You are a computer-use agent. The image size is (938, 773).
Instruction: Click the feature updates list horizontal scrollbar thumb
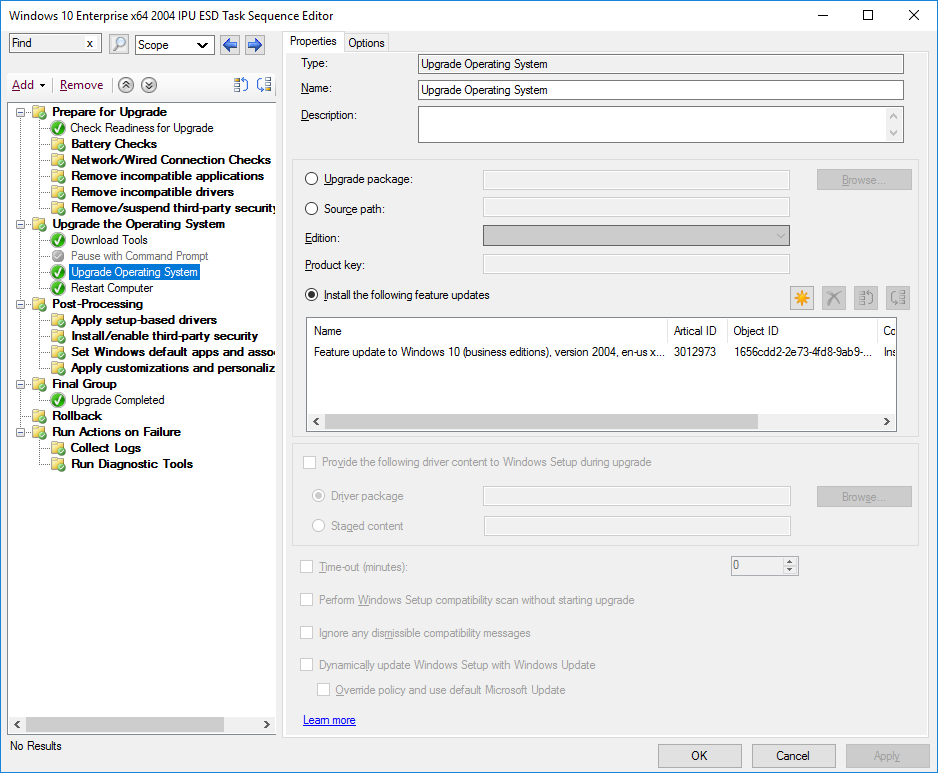tap(541, 421)
